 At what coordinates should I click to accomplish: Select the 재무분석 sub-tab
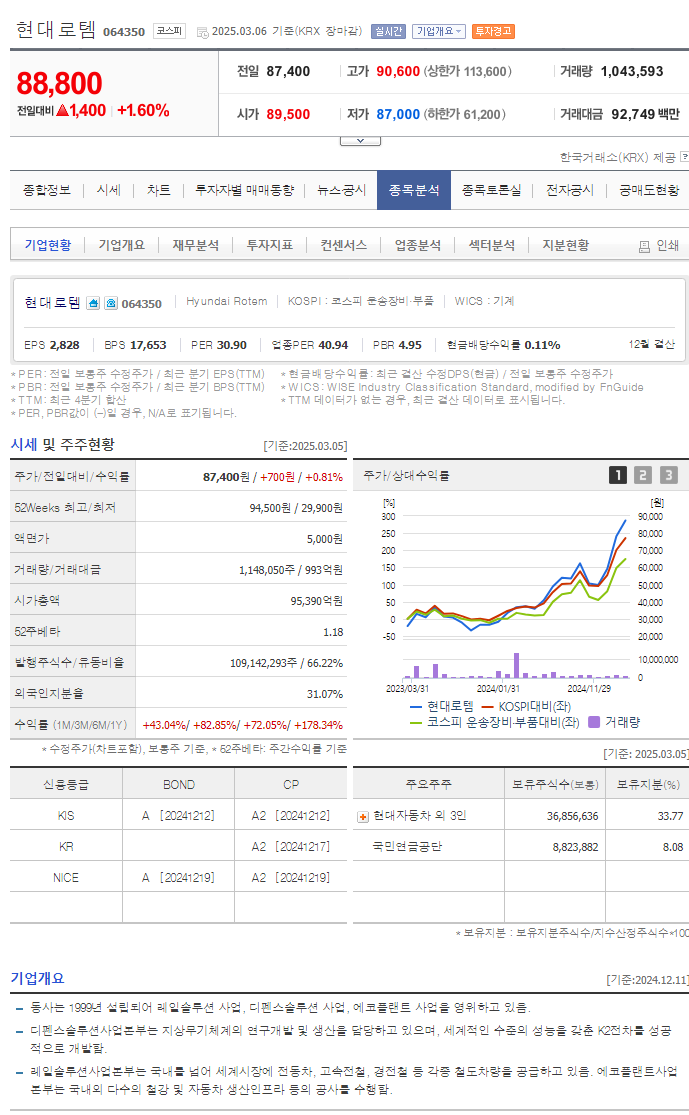[196, 245]
